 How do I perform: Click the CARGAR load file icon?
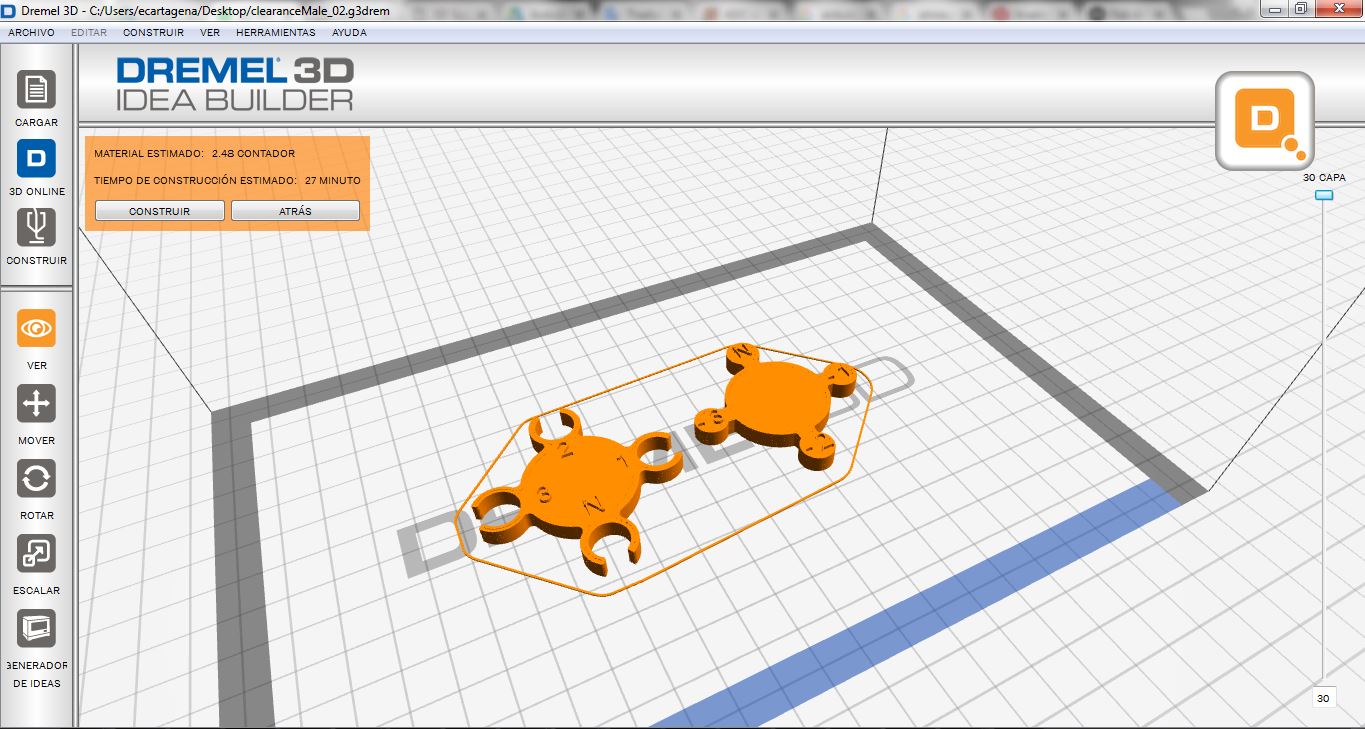pos(36,90)
